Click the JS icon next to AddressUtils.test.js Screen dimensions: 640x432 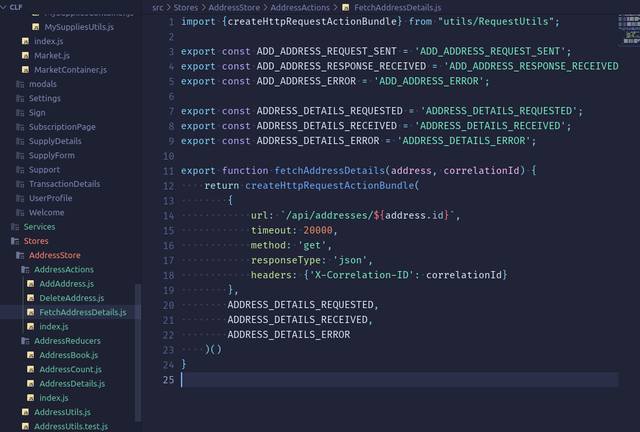coord(25,426)
